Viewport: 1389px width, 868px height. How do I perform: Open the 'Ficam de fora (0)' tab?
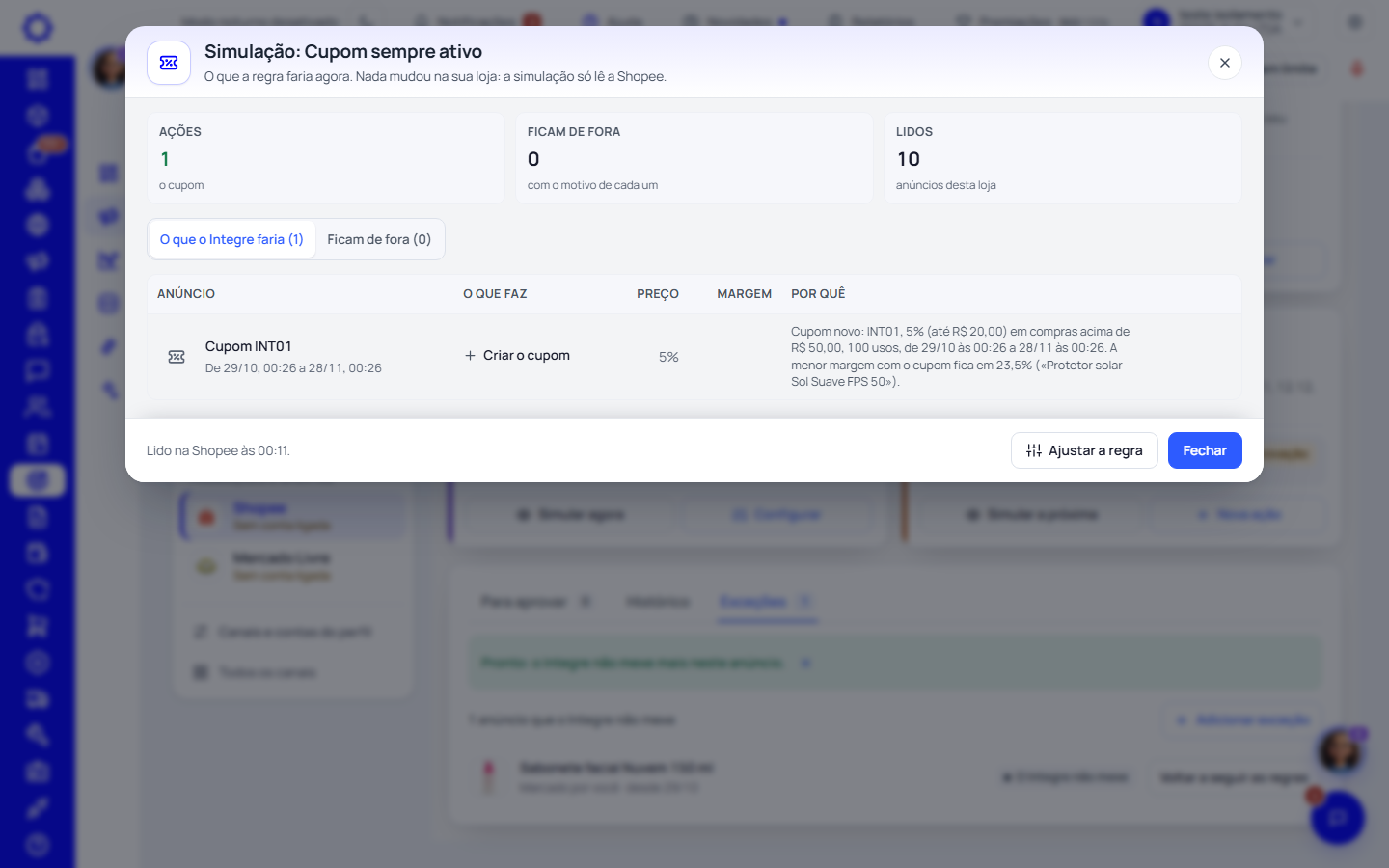tap(379, 239)
